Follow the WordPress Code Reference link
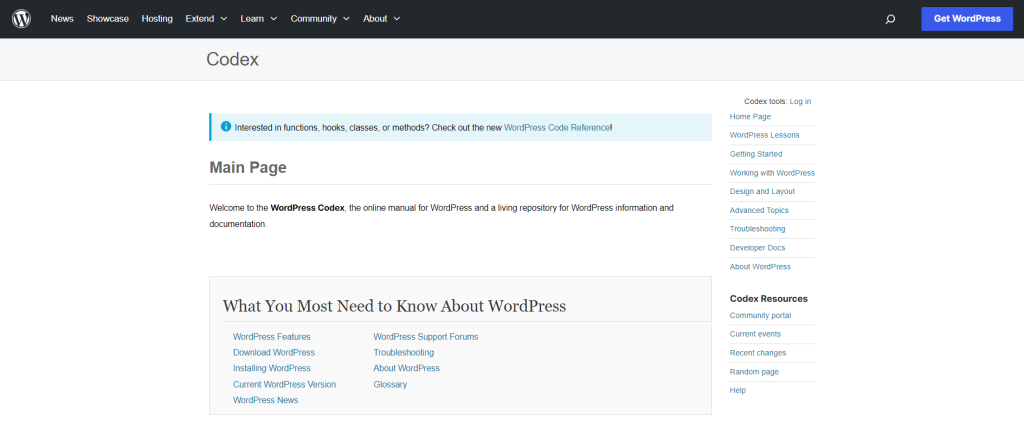This screenshot has height=427, width=1024. point(556,128)
